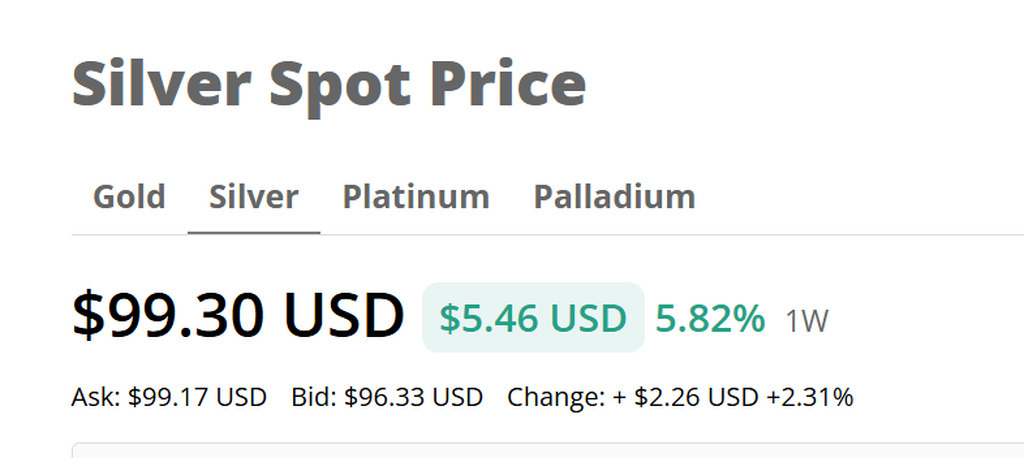Click the $96.33 USD bid value
The height and width of the screenshot is (458, 1024).
(413, 398)
